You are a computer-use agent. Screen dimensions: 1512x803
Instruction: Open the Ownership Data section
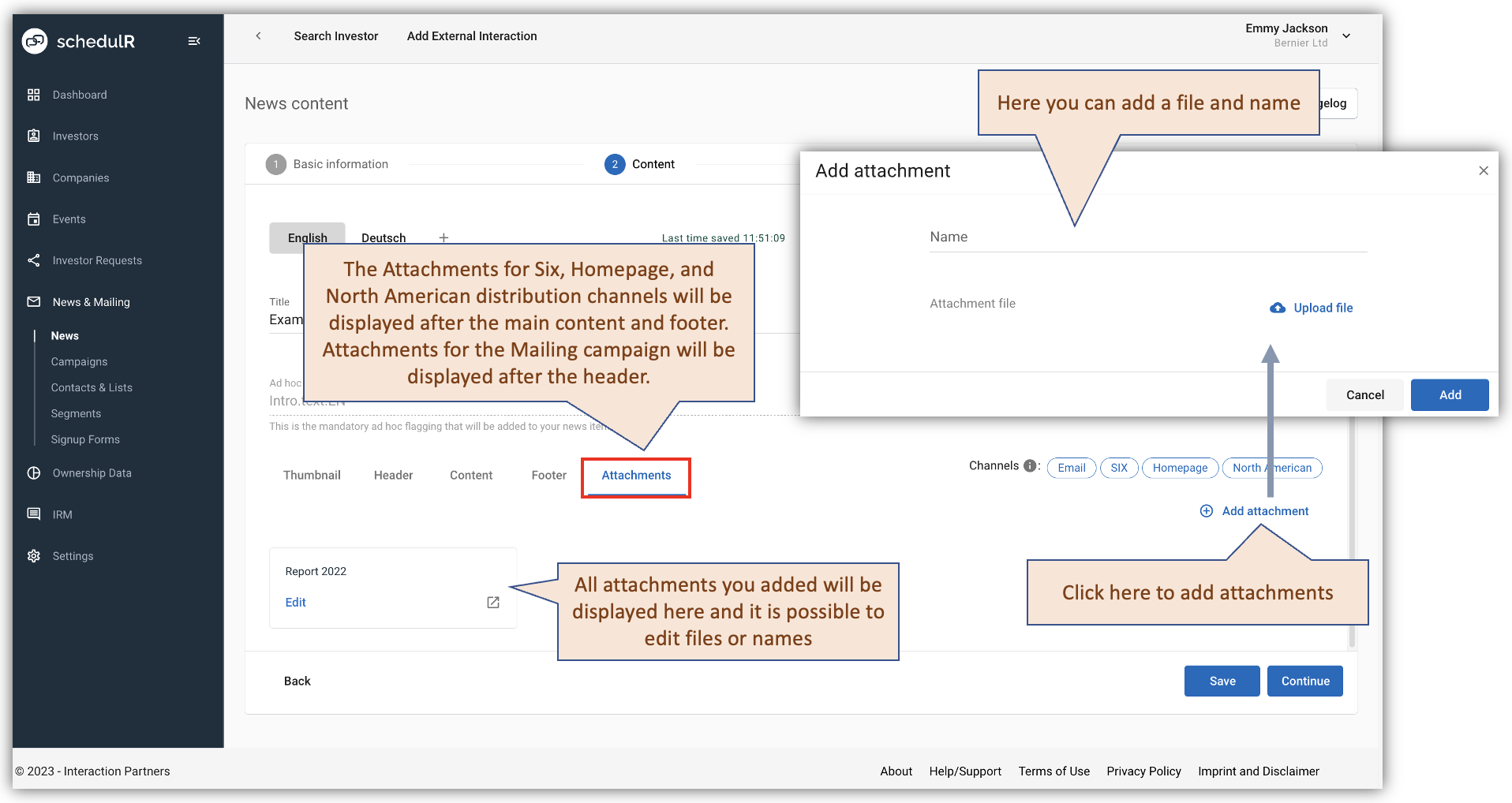(x=92, y=472)
